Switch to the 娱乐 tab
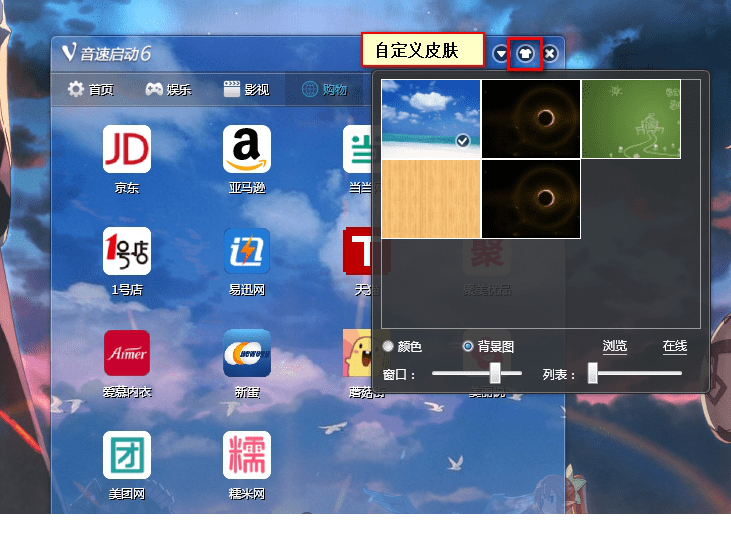The image size is (731, 534). [168, 89]
